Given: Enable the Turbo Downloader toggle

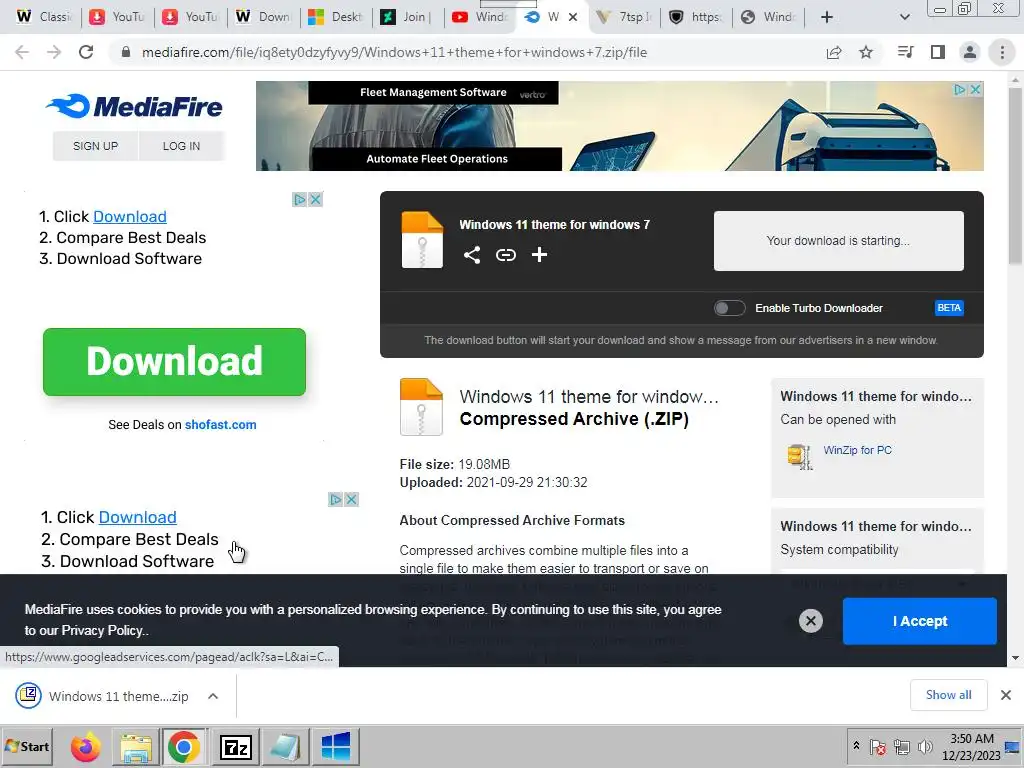Looking at the screenshot, I should pos(729,308).
